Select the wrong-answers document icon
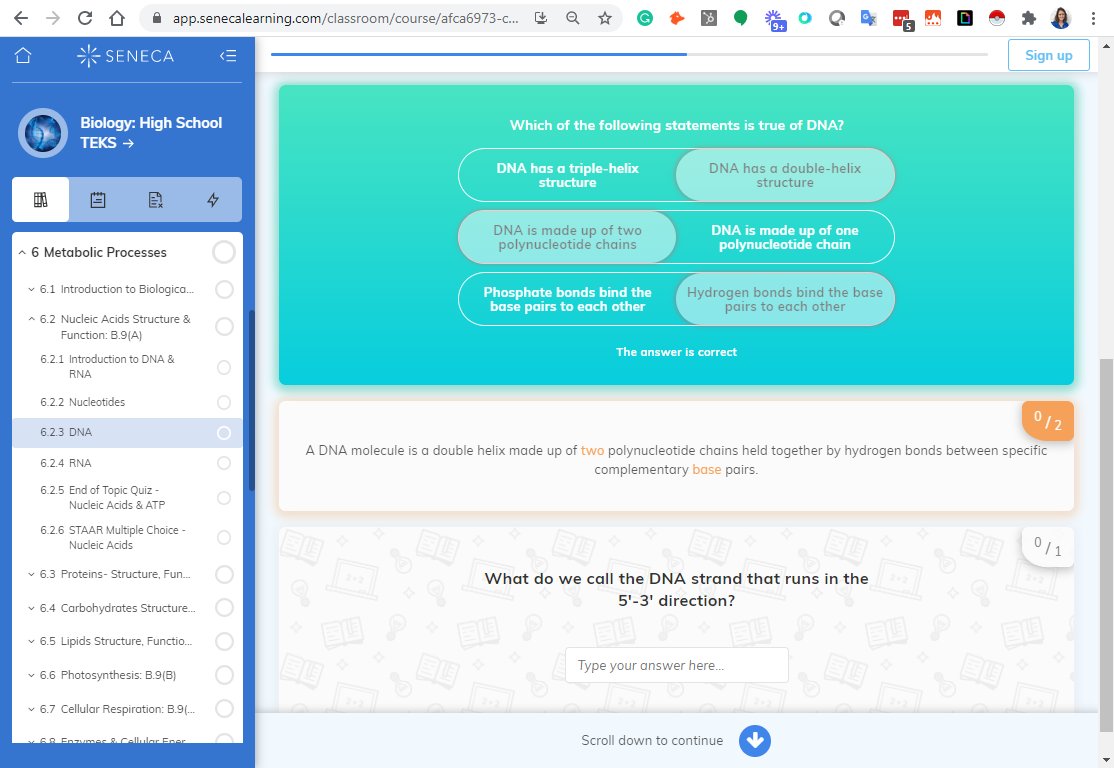This screenshot has height=768, width=1114. click(x=155, y=200)
